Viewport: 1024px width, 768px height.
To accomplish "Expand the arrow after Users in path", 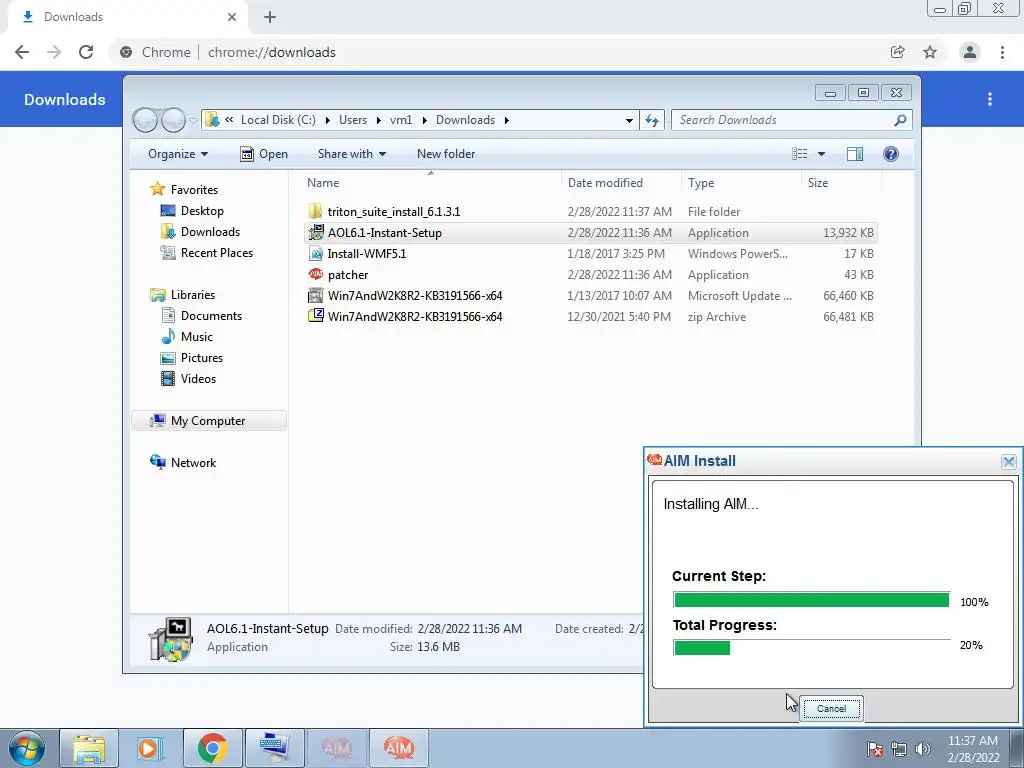I will tap(378, 120).
